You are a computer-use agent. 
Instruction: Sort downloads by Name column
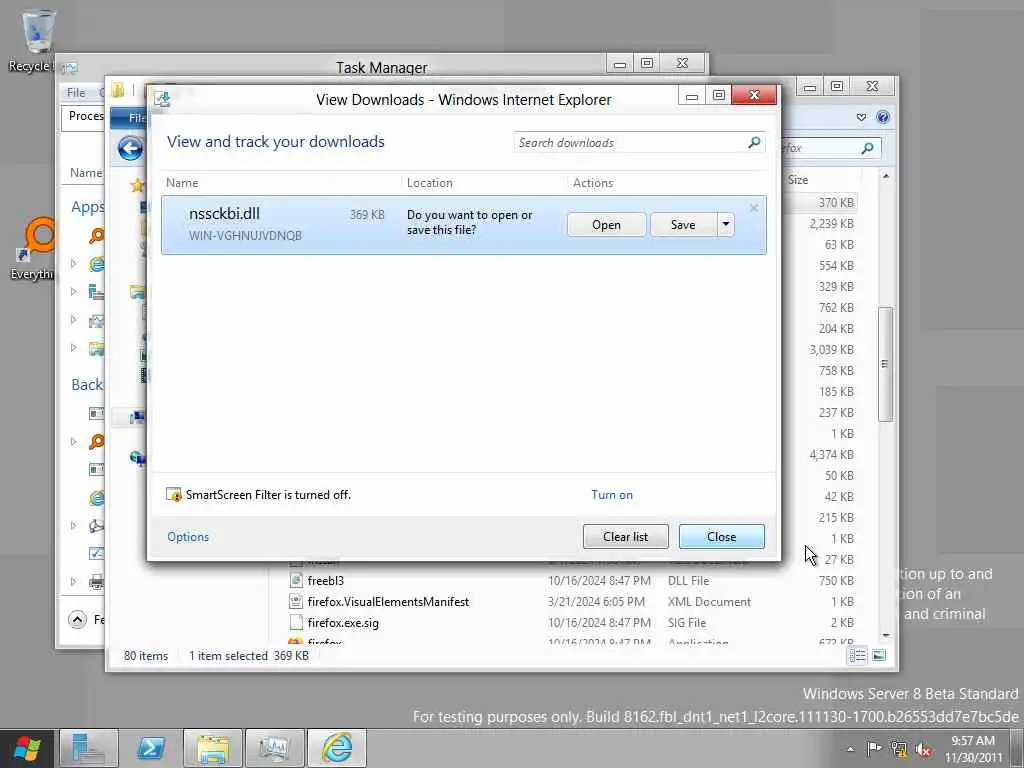pos(182,183)
